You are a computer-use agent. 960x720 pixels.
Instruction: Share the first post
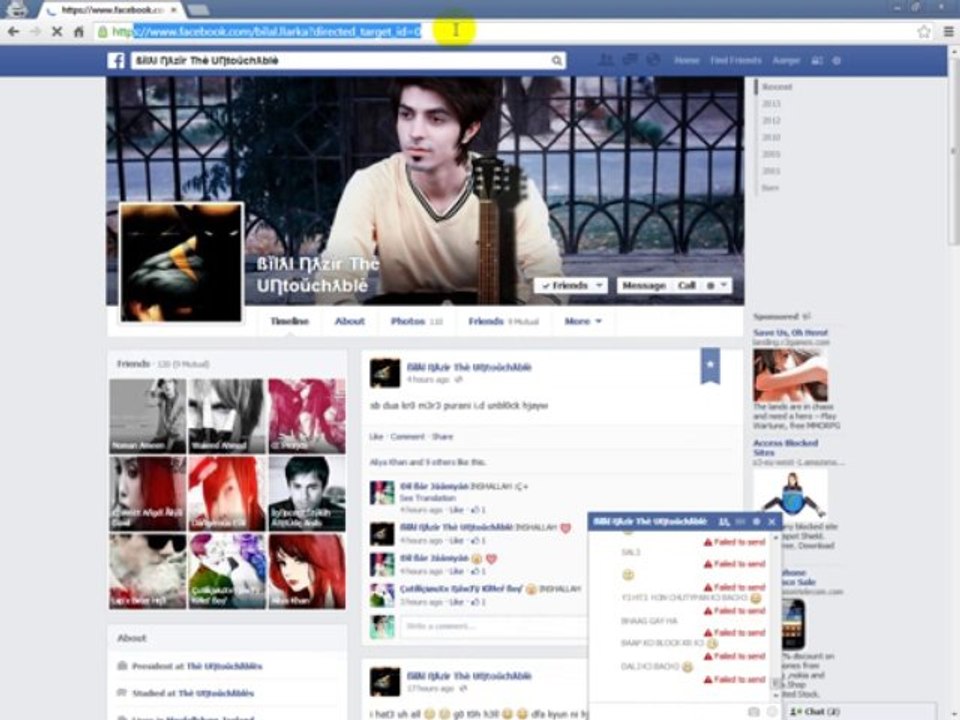[x=442, y=437]
